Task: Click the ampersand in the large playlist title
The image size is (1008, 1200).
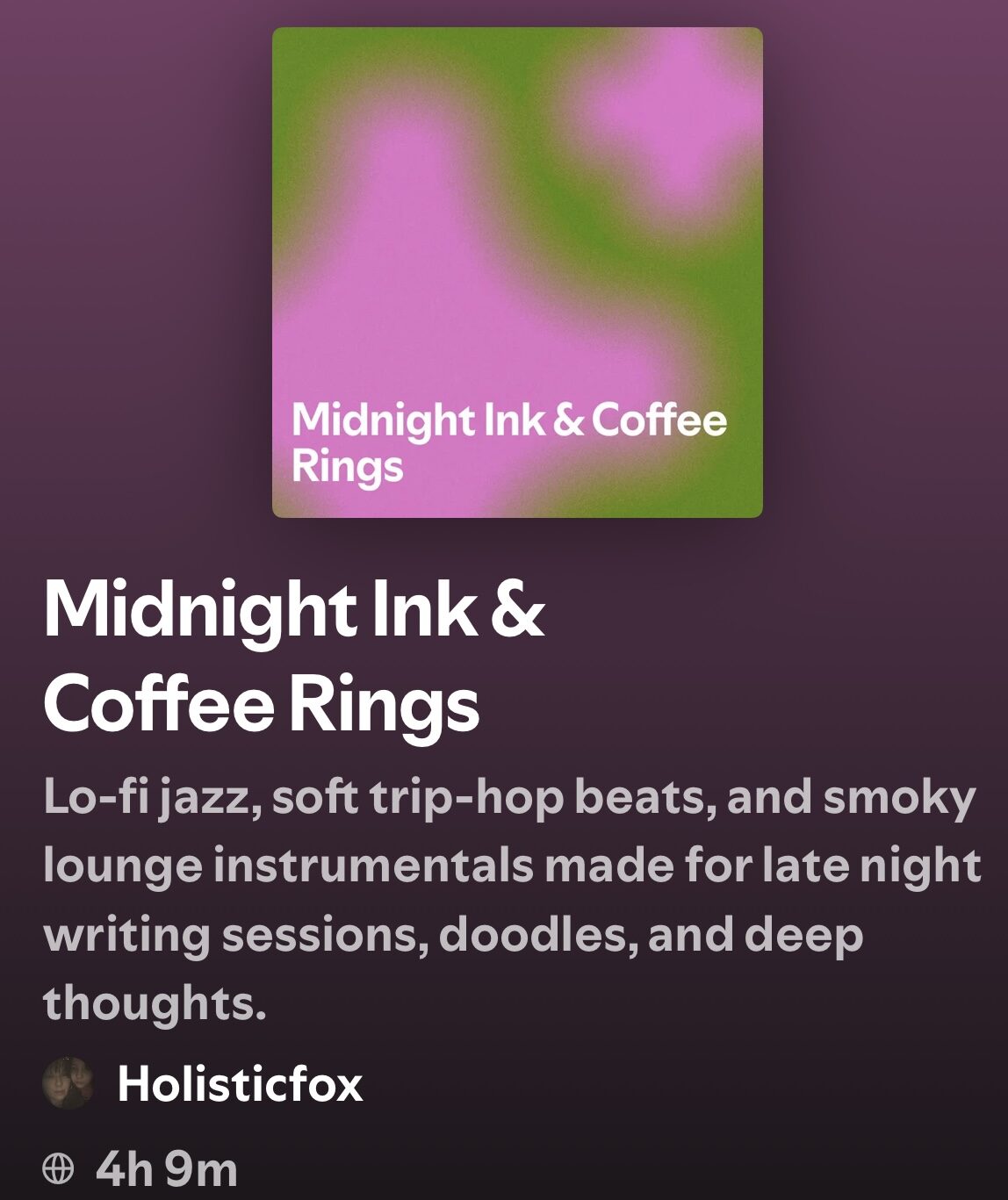Action: click(x=518, y=610)
